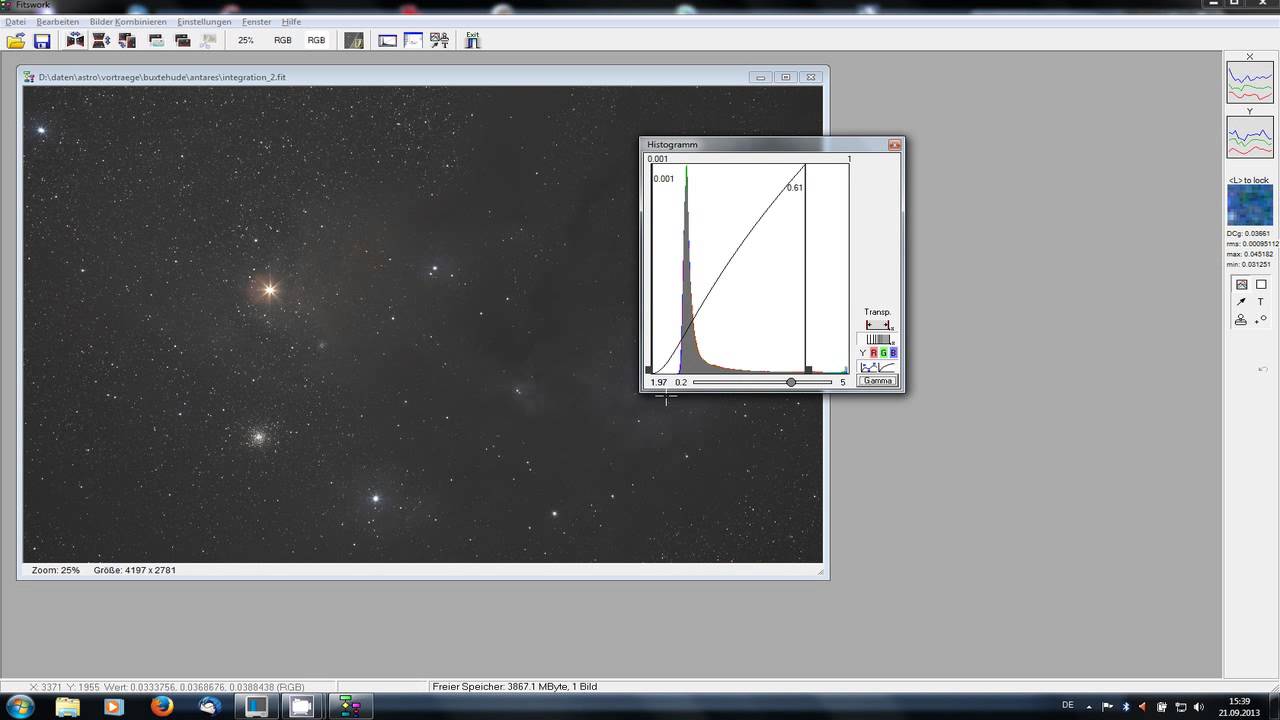Viewport: 1280px width, 720px height.
Task: Save the image with the floppy disk icon
Action: (42, 41)
